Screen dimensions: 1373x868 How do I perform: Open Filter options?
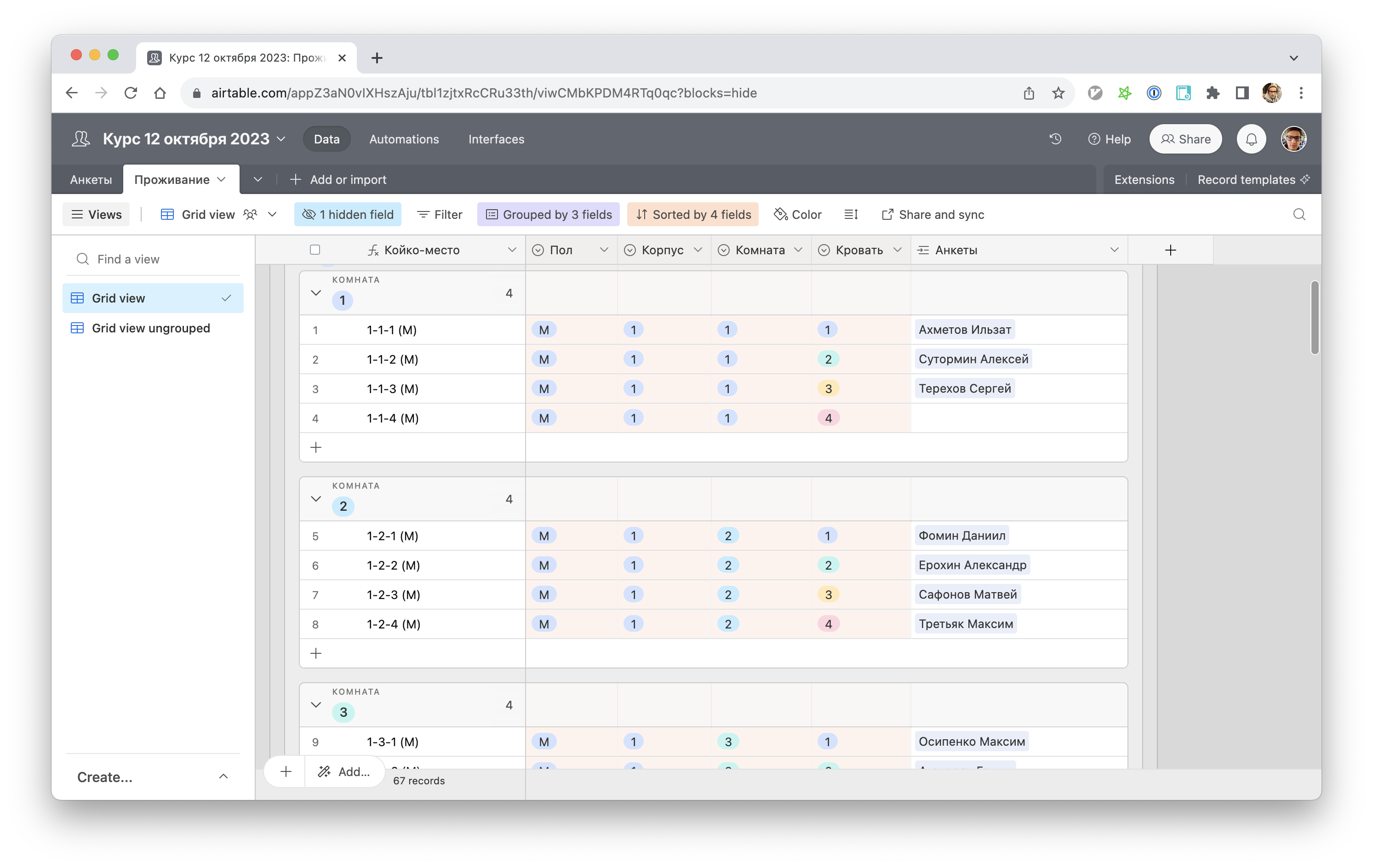(440, 214)
